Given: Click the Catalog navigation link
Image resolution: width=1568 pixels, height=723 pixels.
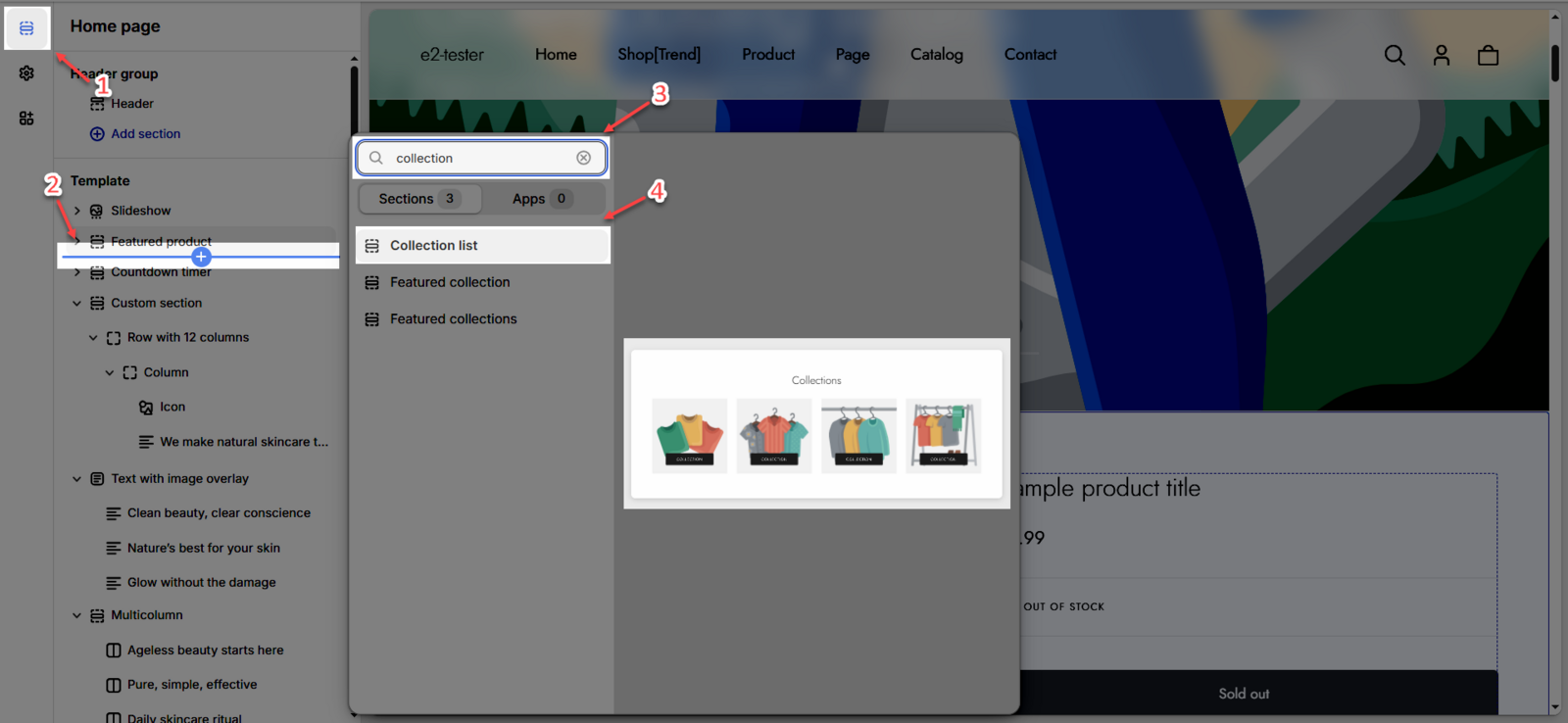Looking at the screenshot, I should pyautogui.click(x=936, y=55).
